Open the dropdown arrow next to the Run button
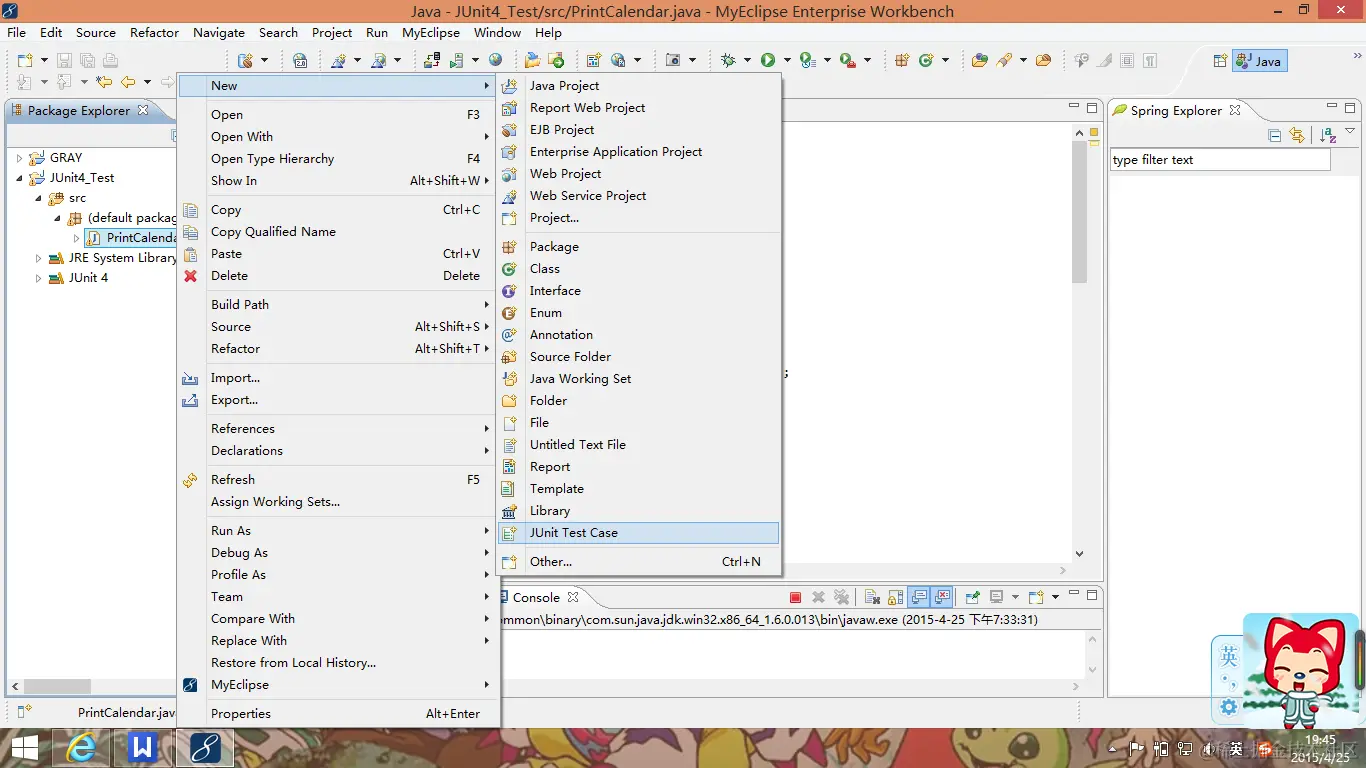1366x768 pixels. point(787,60)
